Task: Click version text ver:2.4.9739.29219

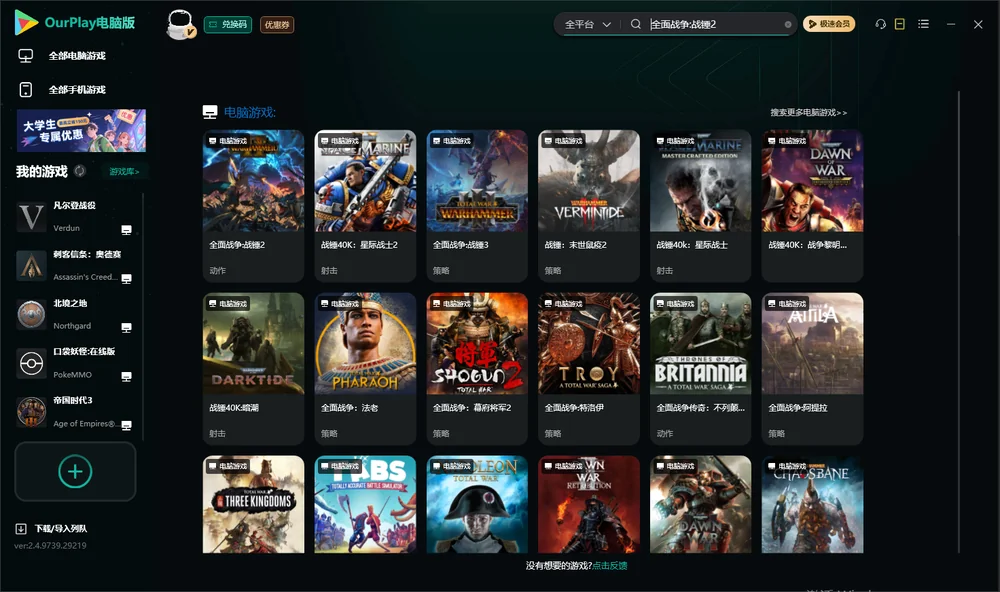Action: (x=50, y=545)
